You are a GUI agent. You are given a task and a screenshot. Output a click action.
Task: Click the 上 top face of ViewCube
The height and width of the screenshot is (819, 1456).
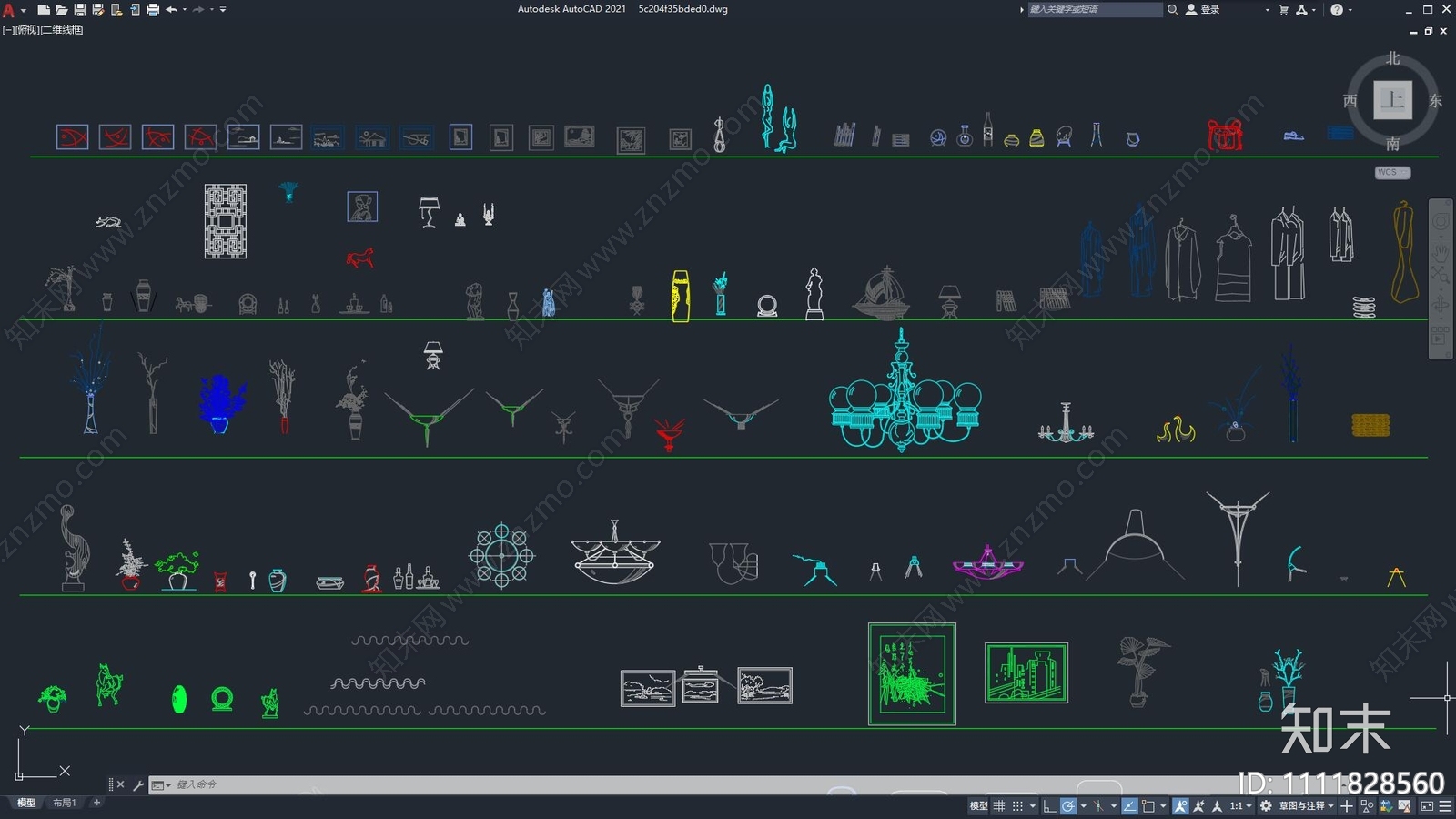pyautogui.click(x=1392, y=99)
